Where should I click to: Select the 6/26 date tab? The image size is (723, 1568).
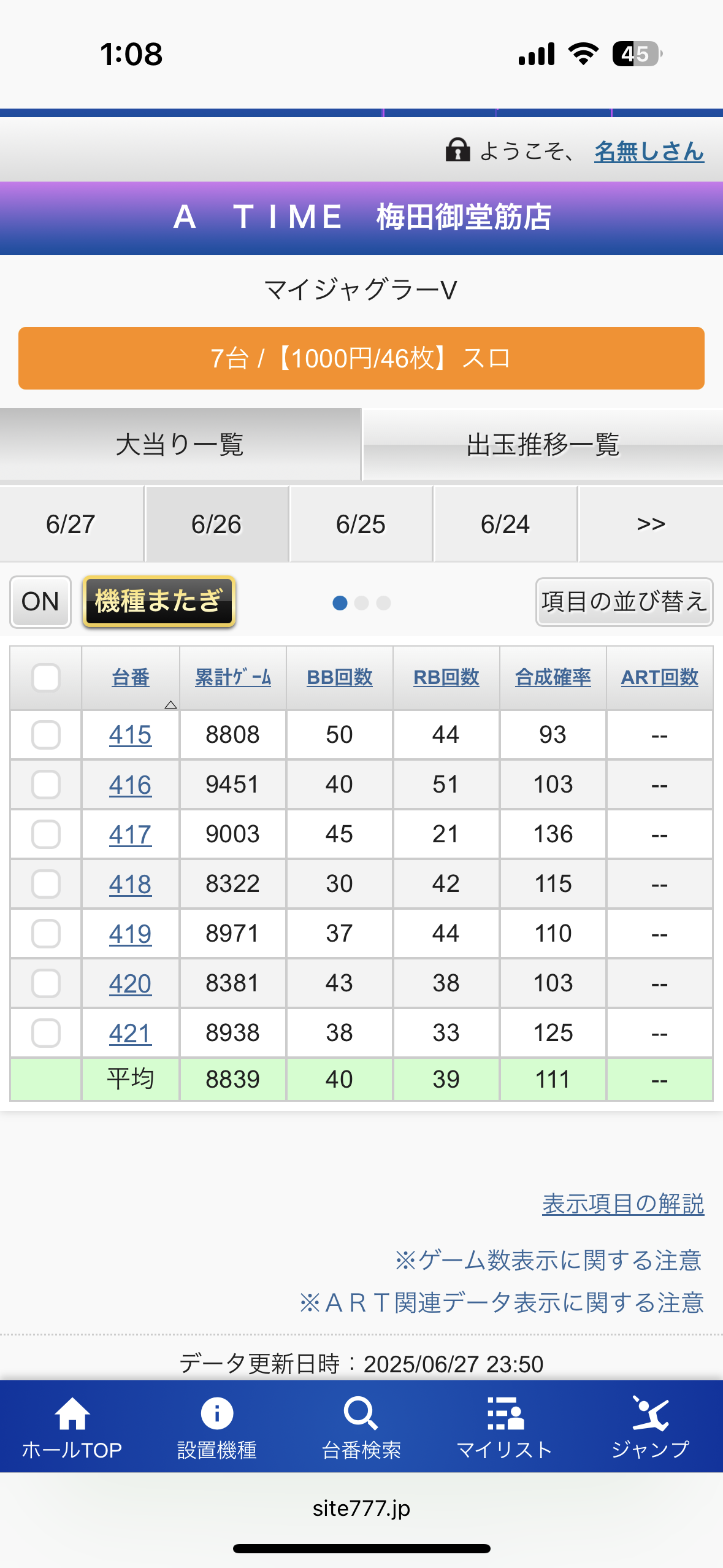(x=216, y=524)
